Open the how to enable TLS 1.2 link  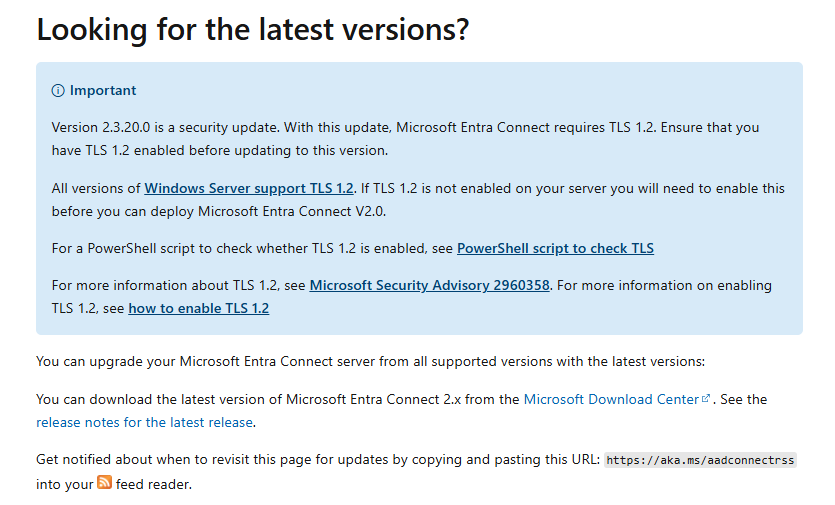199,308
